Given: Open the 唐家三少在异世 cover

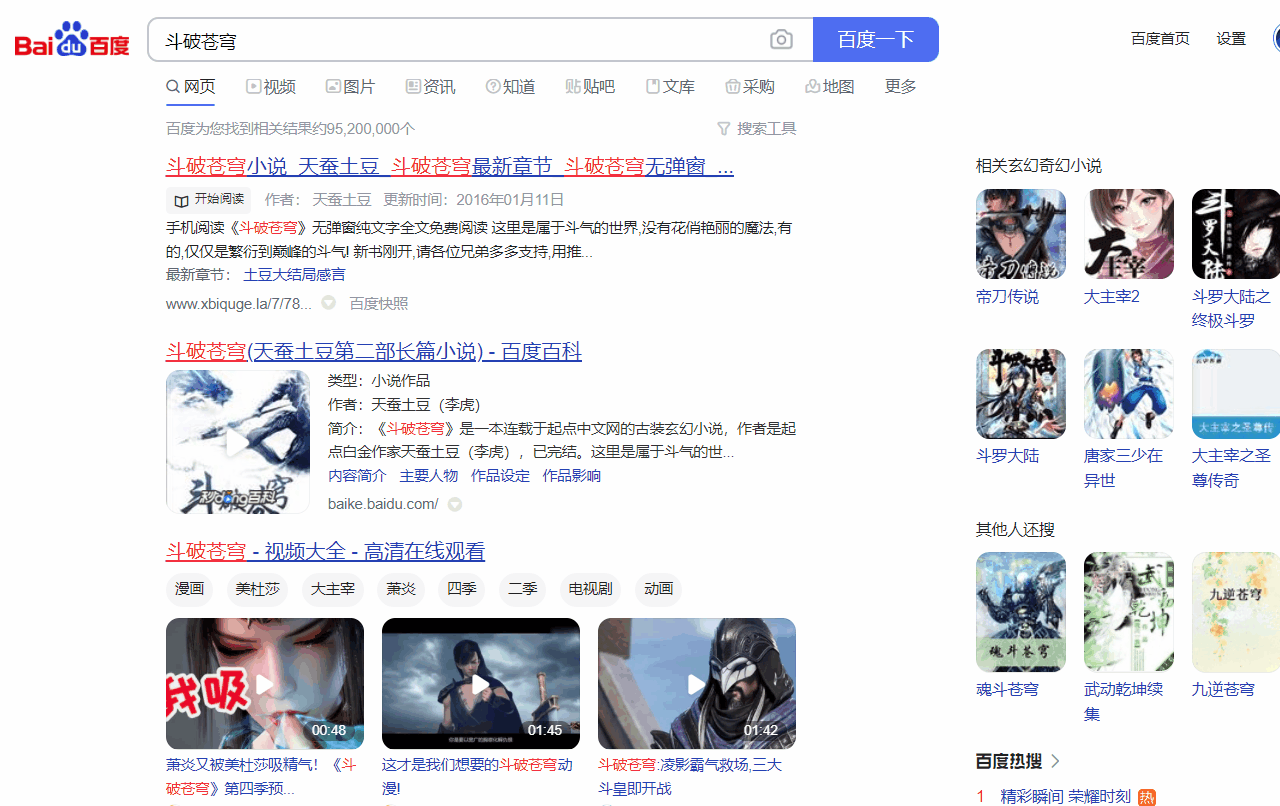Looking at the screenshot, I should (x=1129, y=394).
